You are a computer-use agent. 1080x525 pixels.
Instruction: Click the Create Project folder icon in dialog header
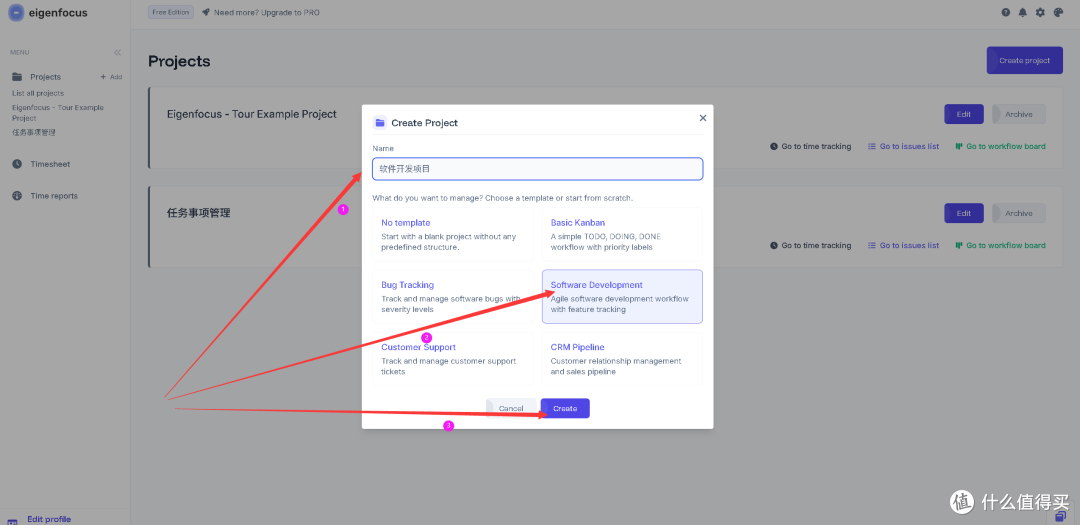click(380, 123)
